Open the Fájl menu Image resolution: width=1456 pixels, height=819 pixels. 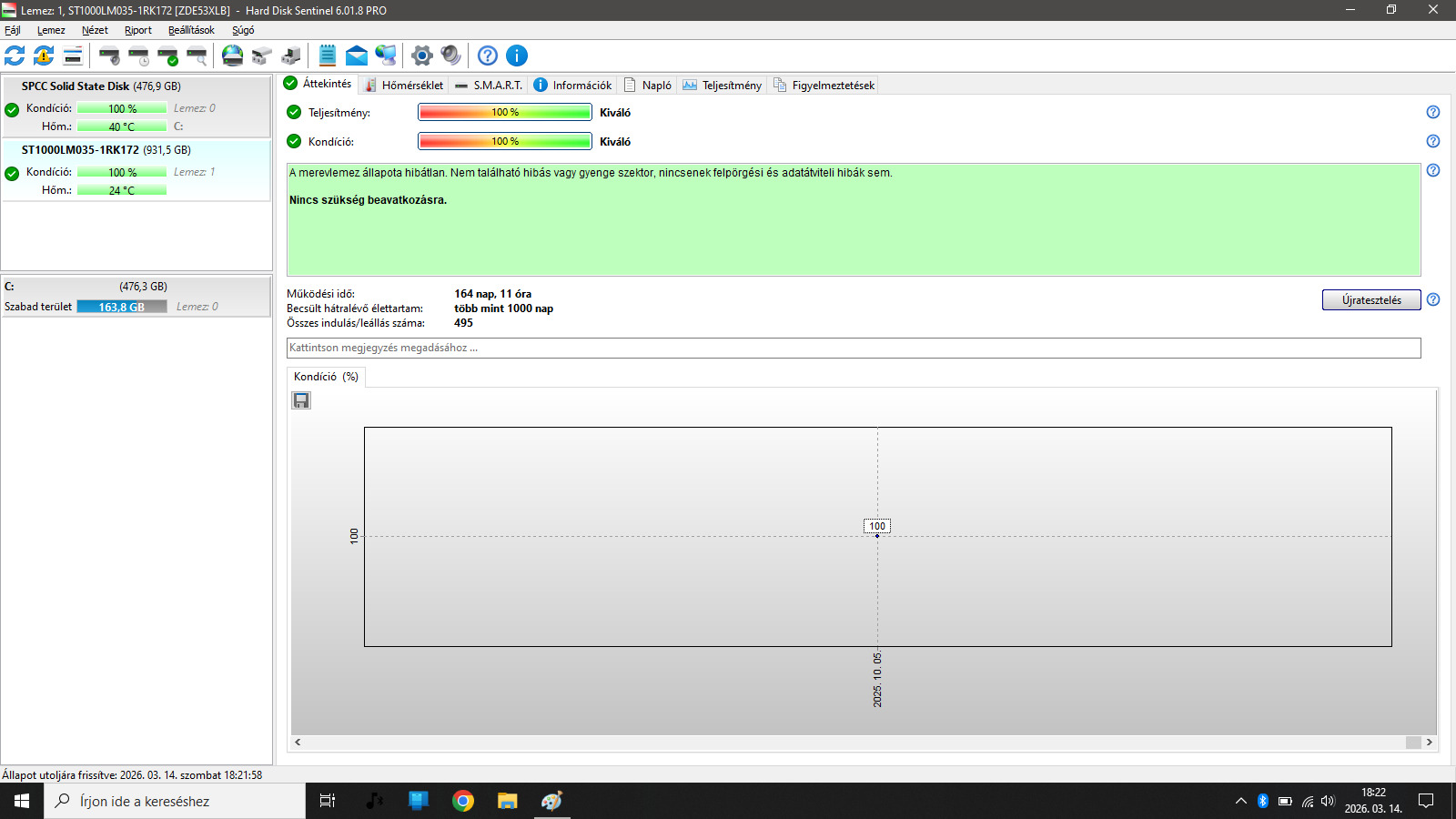(x=13, y=30)
